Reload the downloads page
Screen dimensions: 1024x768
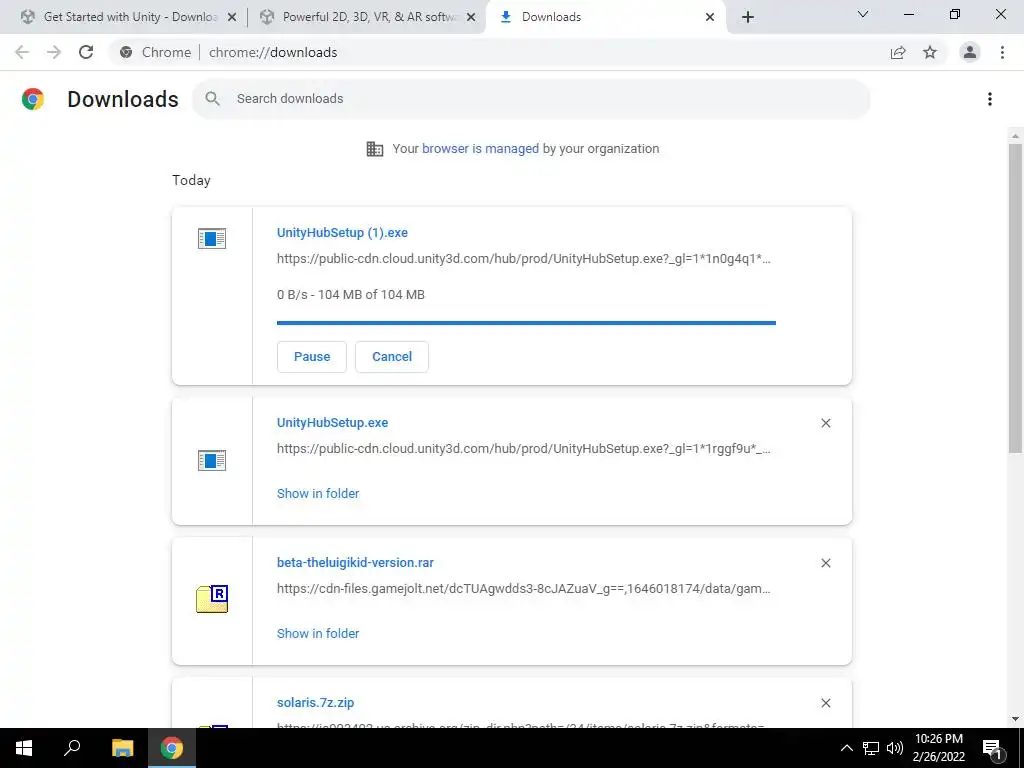[86, 52]
